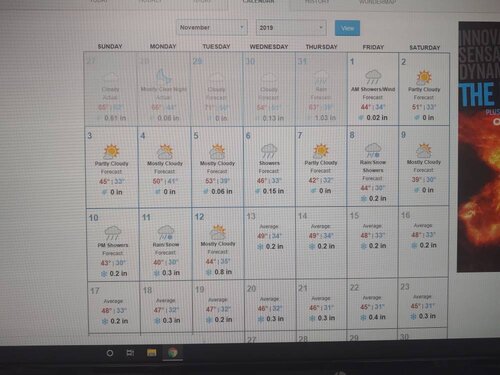Click the 0.61 in value on October 27
This screenshot has width=500, height=375.
(115, 118)
